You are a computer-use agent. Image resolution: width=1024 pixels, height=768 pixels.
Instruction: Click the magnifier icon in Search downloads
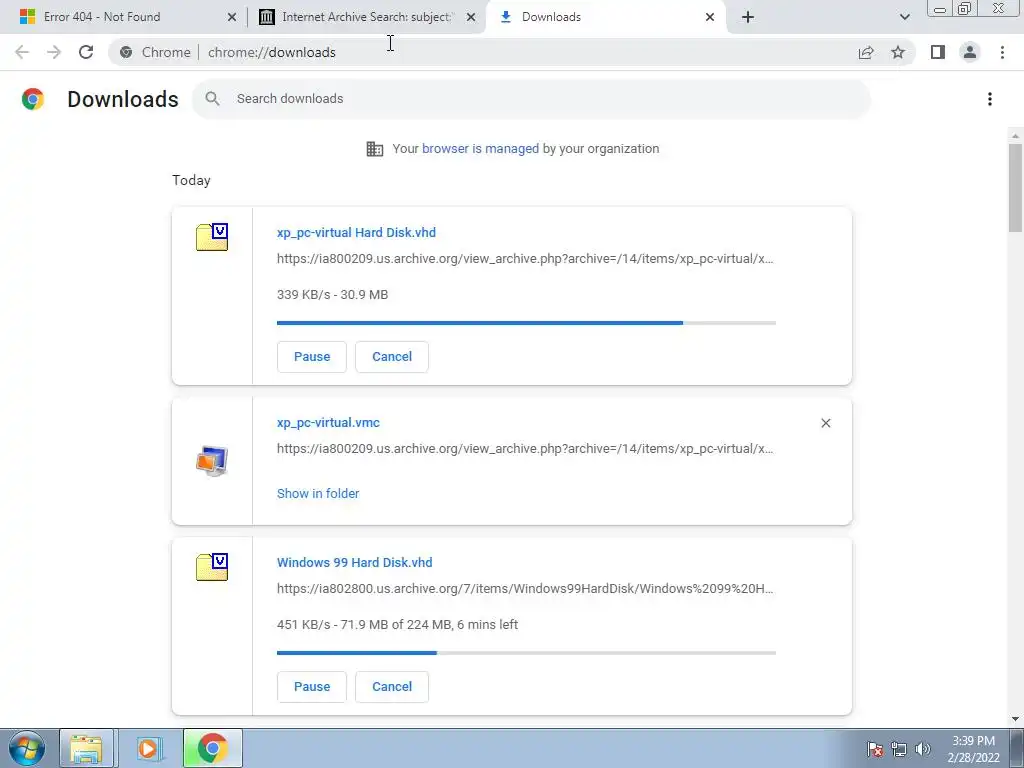pos(212,99)
